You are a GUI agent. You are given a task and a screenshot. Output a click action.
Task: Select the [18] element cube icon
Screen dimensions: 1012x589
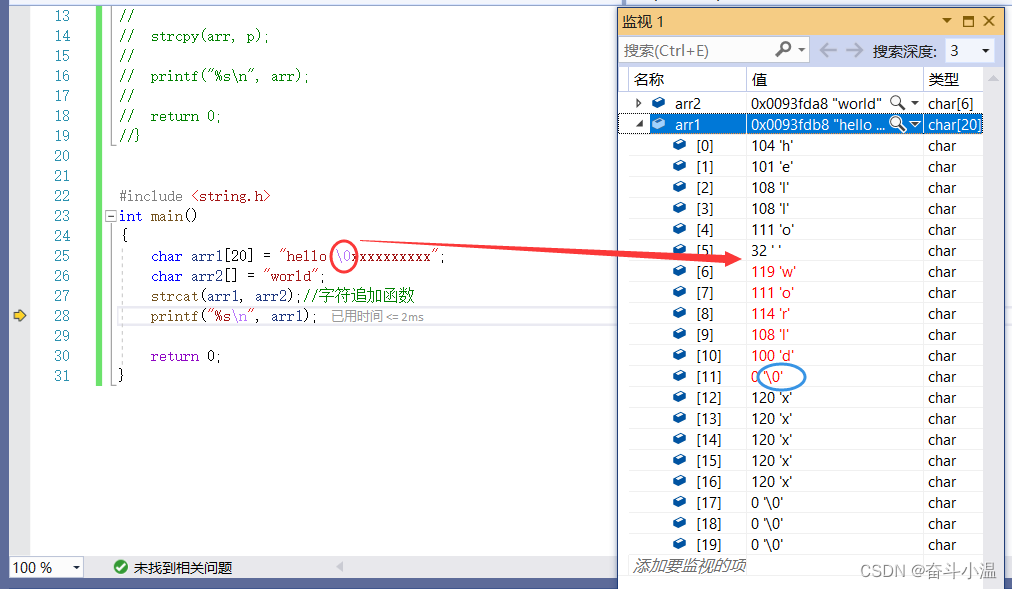pos(680,523)
